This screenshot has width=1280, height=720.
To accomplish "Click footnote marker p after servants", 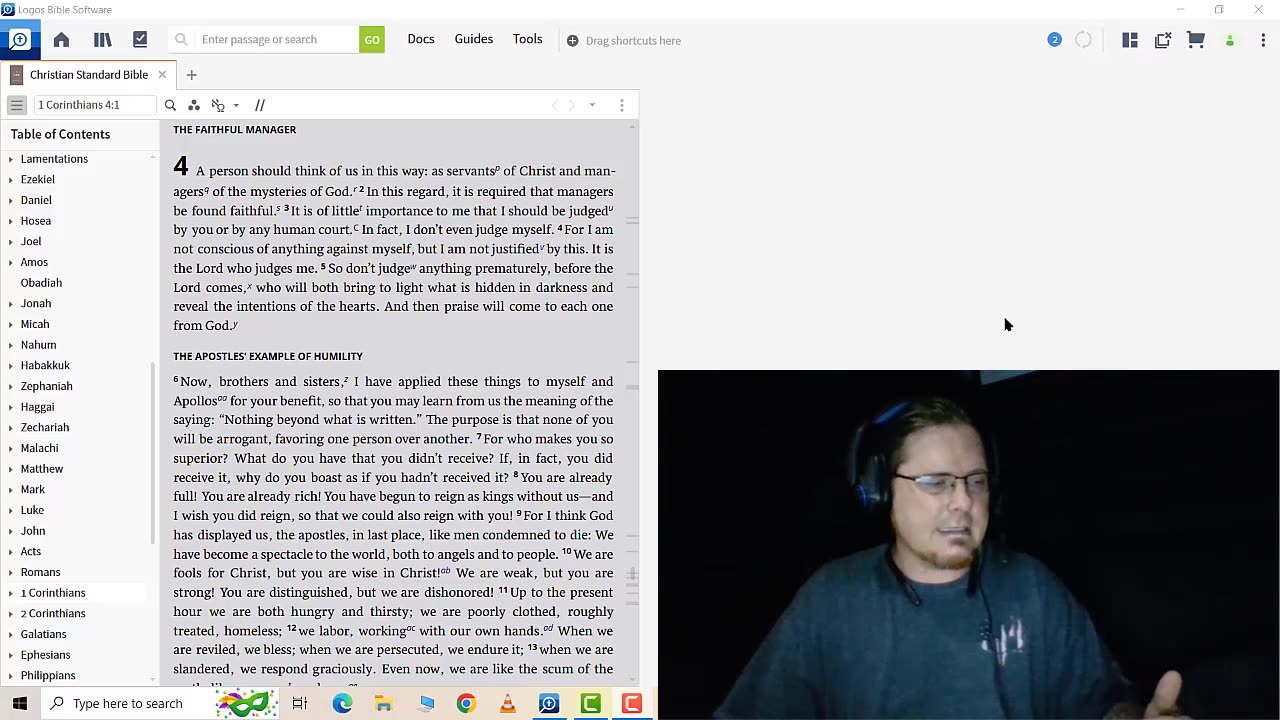I will pyautogui.click(x=497, y=168).
